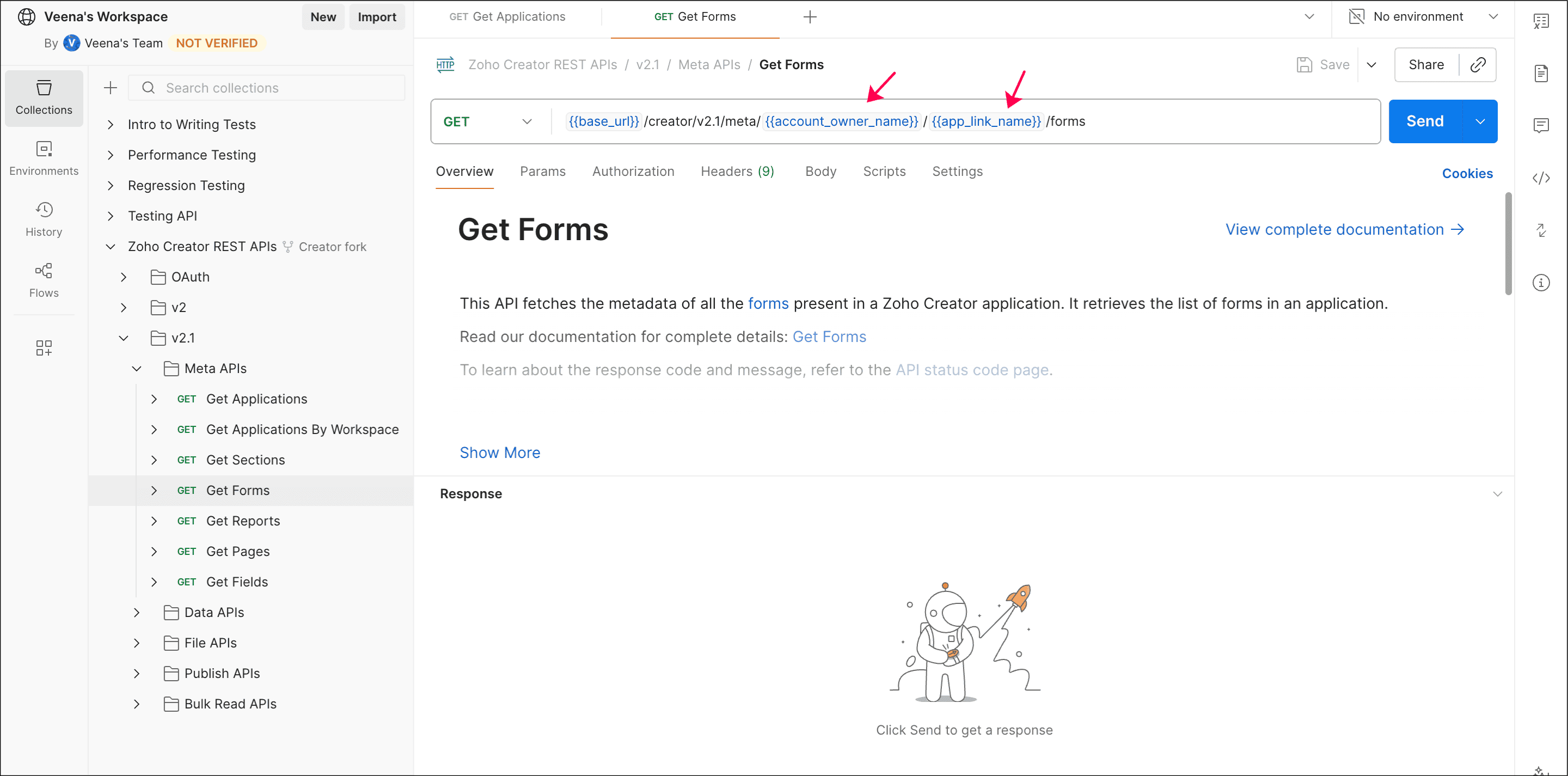Open Send button options arrow
This screenshot has width=1568, height=776.
[1480, 121]
